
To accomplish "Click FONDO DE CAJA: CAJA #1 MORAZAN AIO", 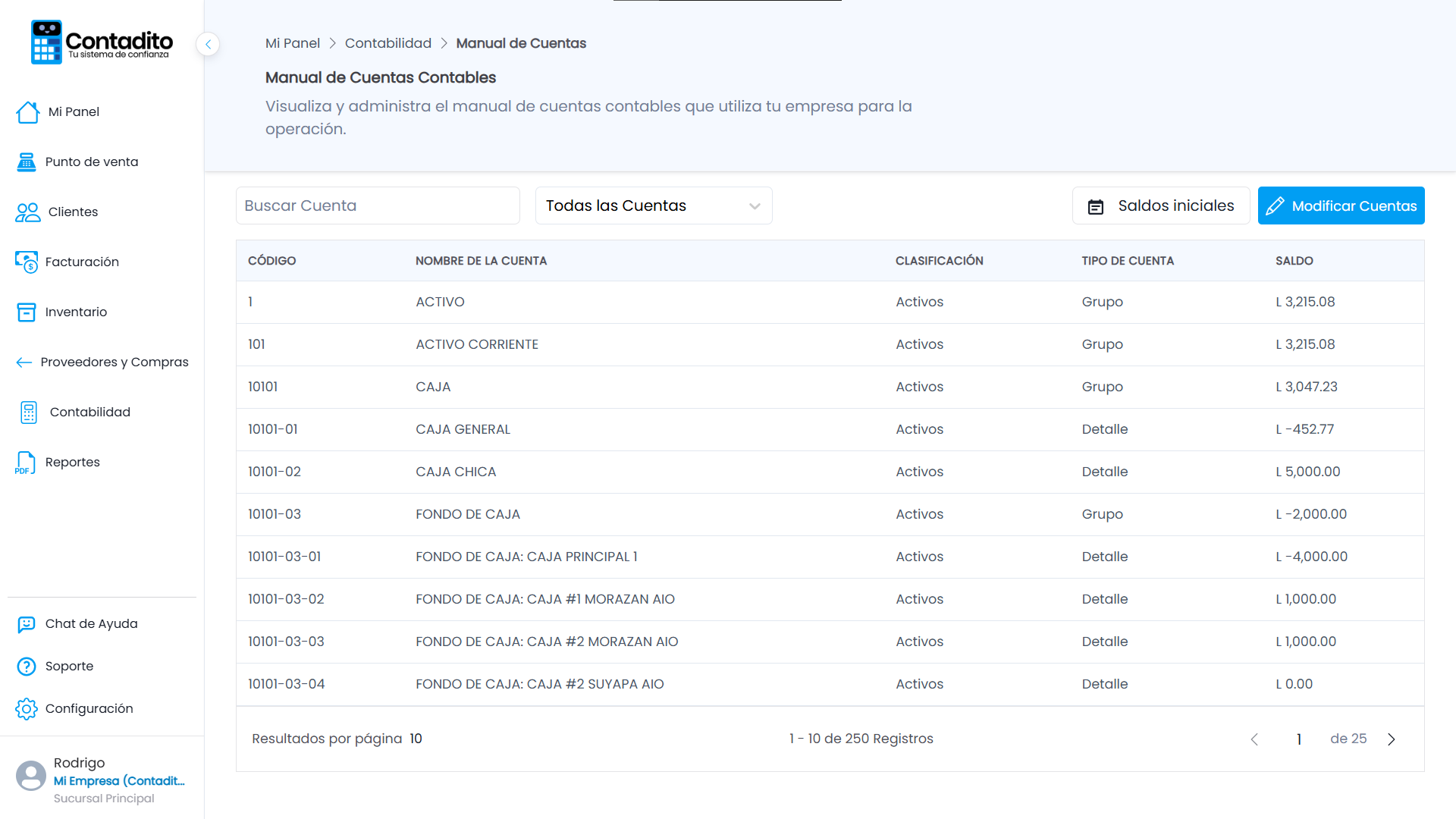I will coord(545,599).
